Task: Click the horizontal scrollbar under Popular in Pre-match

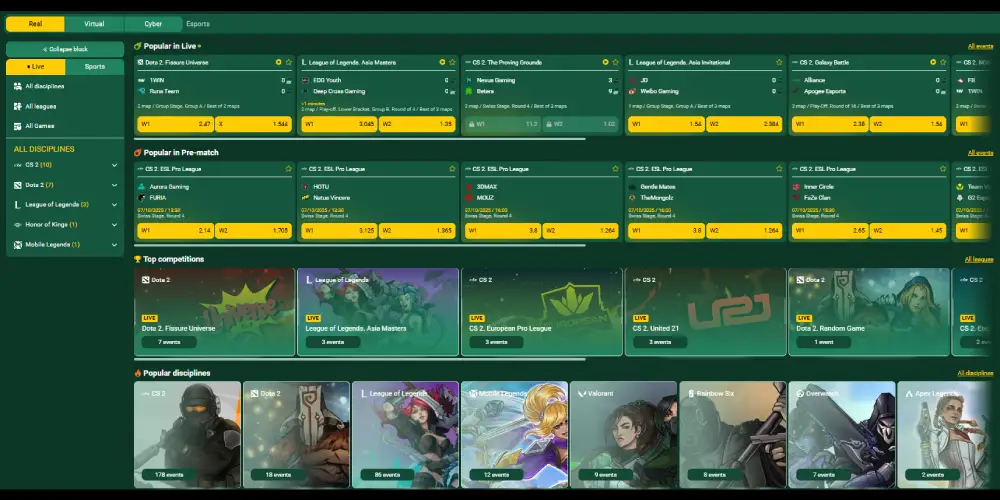Action: click(x=360, y=246)
